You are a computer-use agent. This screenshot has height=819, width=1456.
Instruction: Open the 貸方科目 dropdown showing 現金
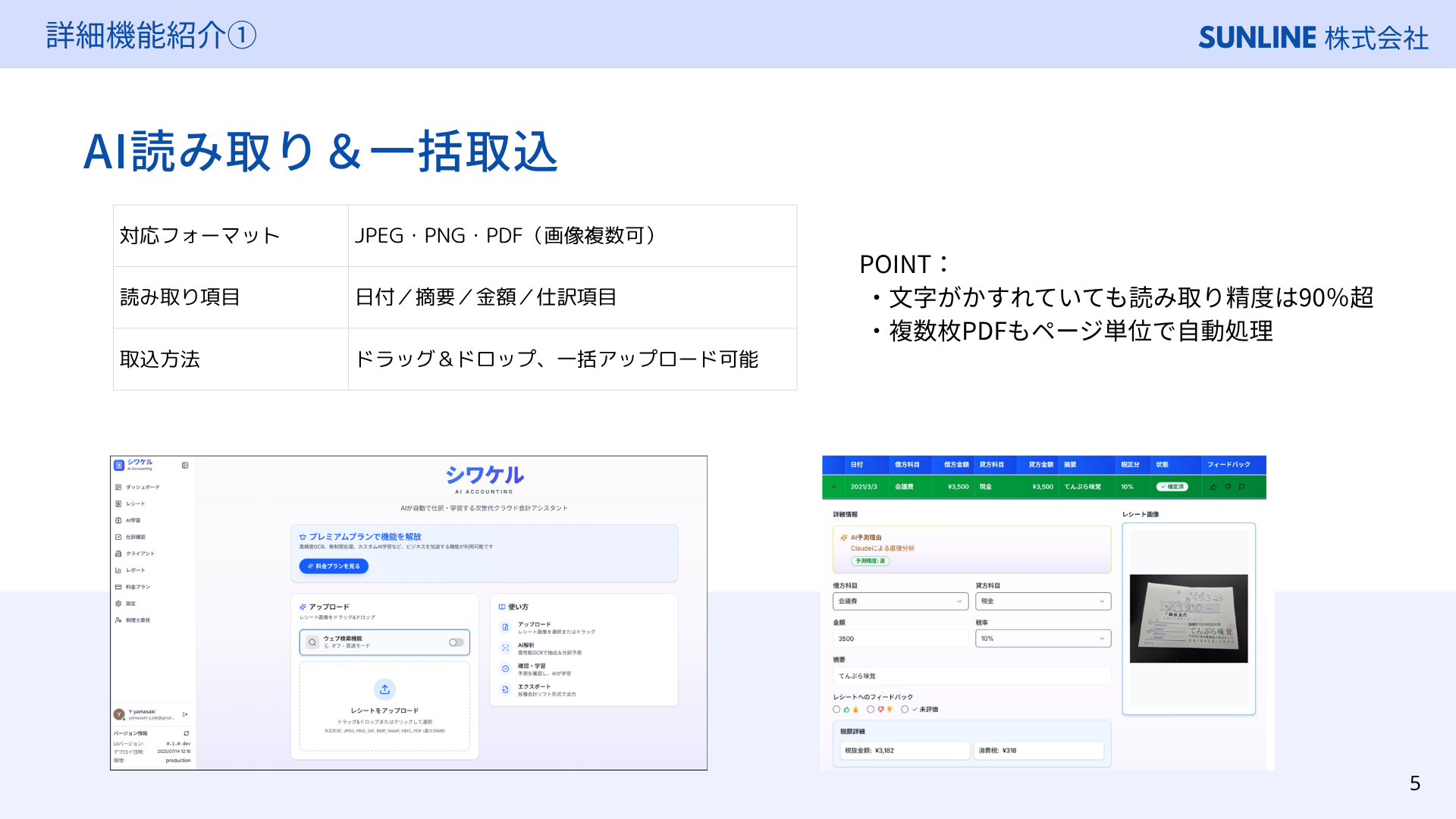[x=1043, y=601]
